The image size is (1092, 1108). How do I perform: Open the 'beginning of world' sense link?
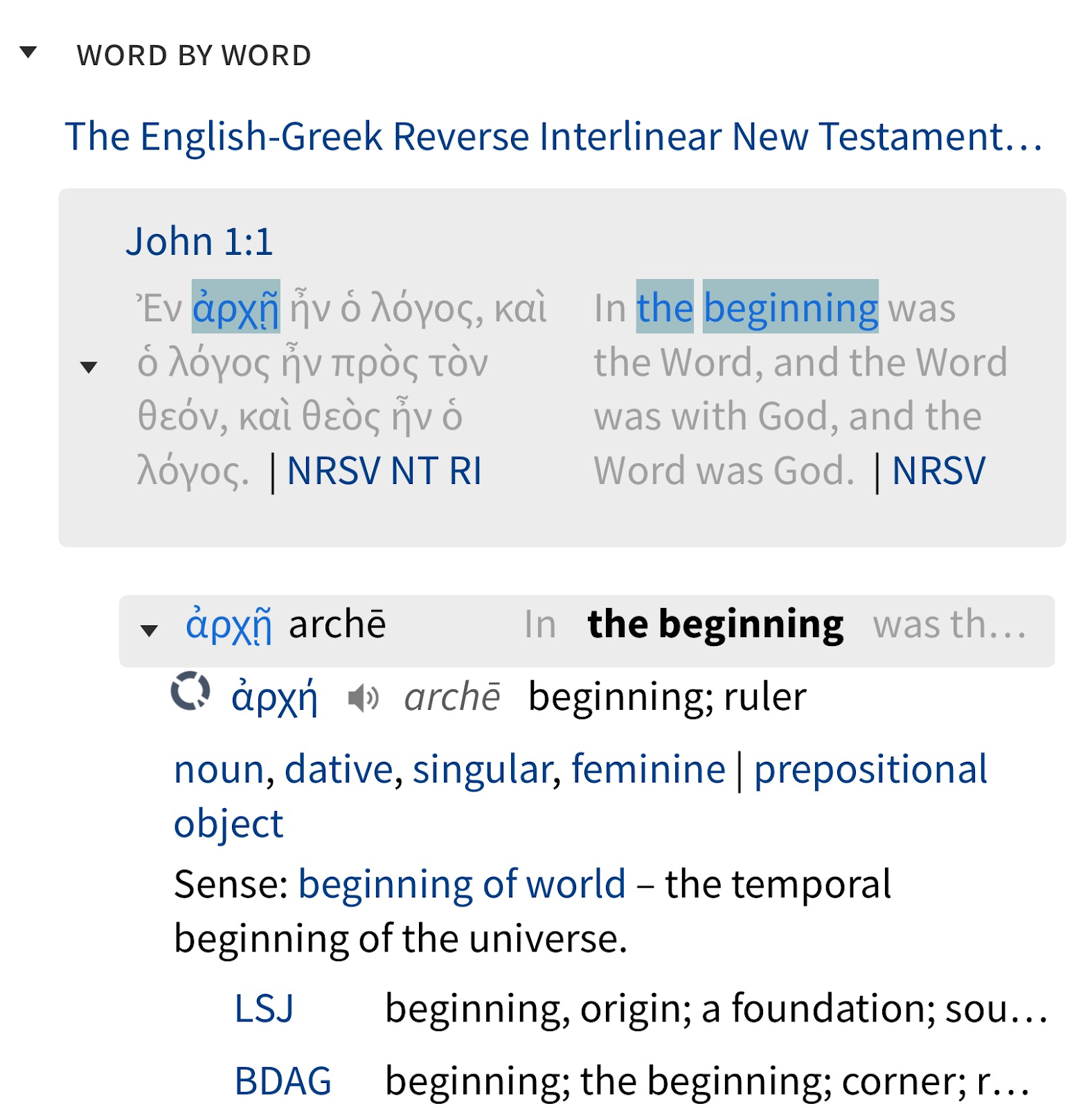462,884
